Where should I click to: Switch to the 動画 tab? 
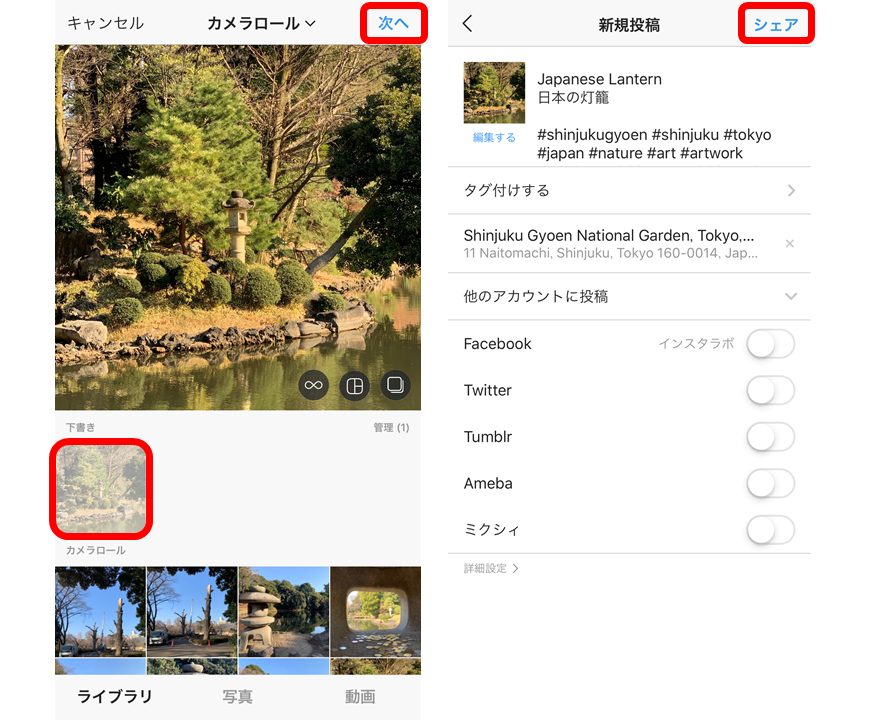pos(360,697)
